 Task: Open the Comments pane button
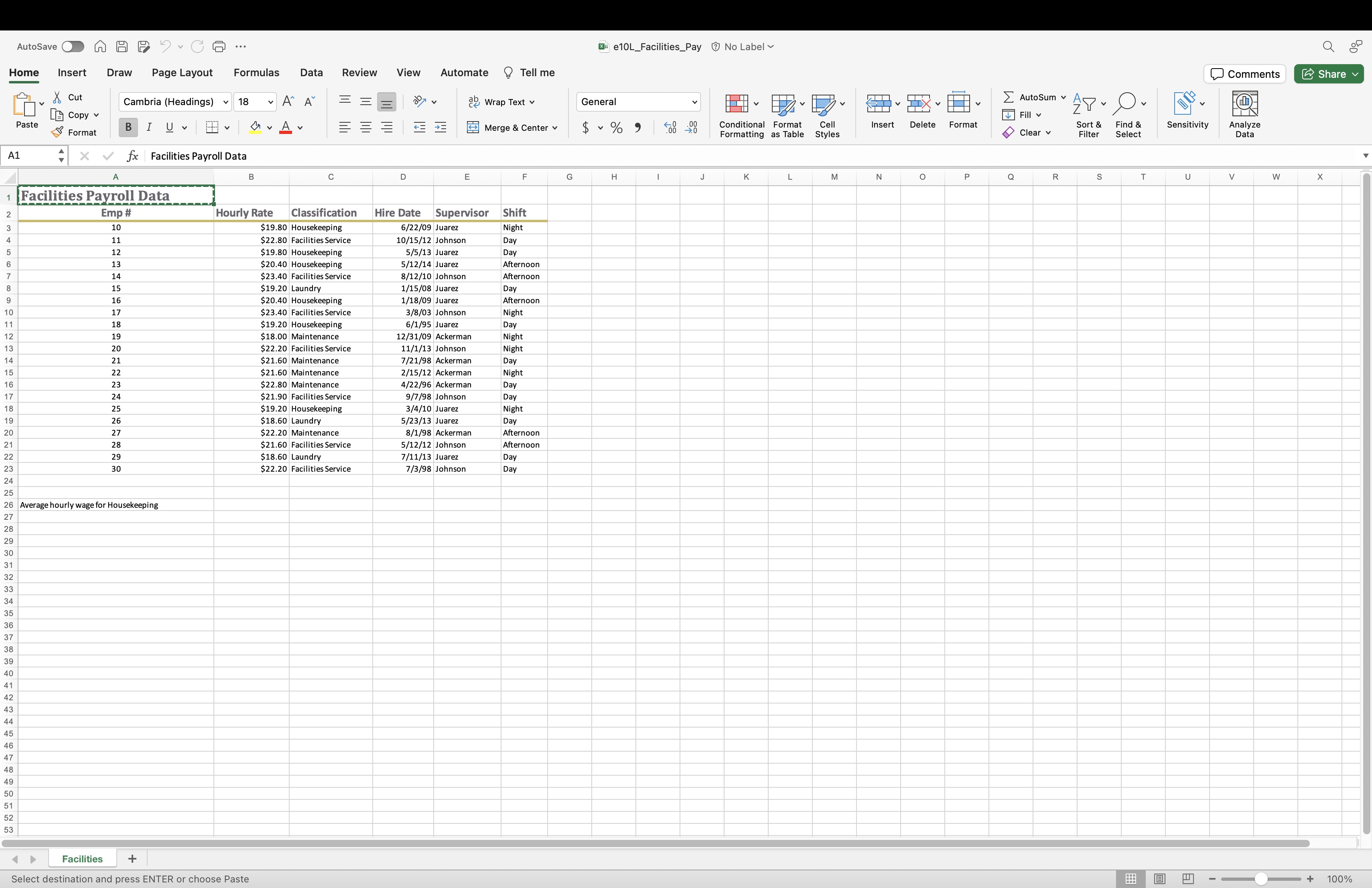point(1244,74)
